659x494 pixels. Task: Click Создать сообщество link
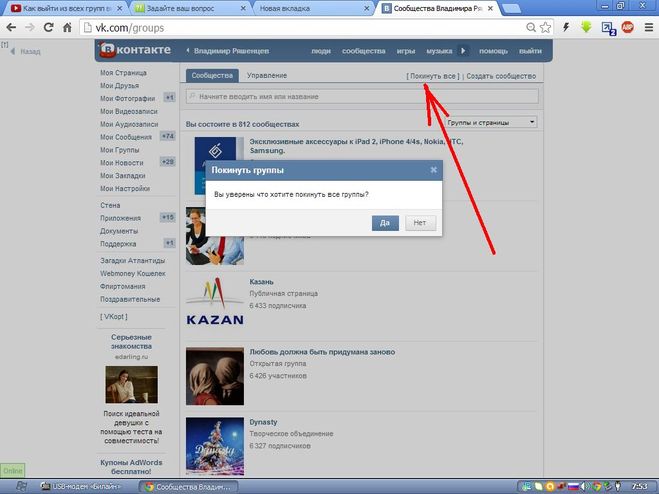501,76
